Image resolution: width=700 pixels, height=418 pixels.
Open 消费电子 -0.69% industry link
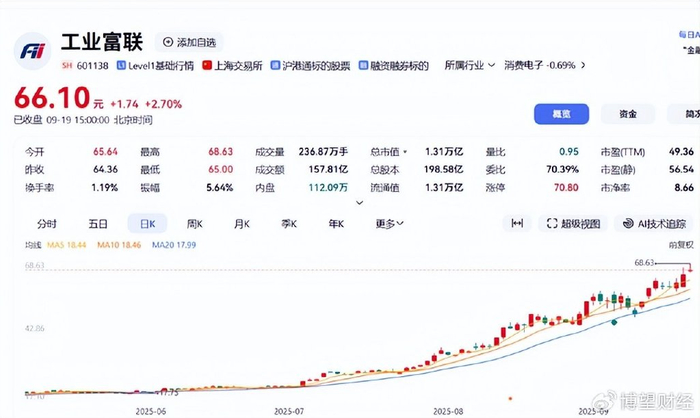tap(539, 66)
